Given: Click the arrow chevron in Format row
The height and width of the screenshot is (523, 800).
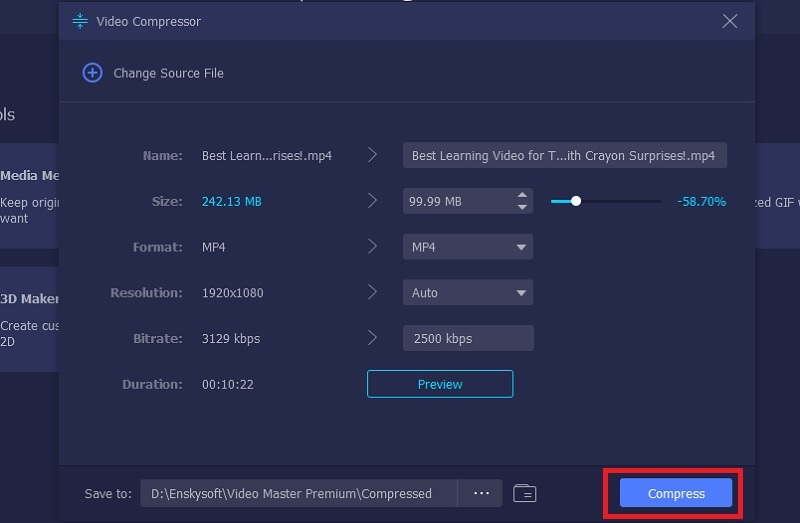Looking at the screenshot, I should click(372, 246).
